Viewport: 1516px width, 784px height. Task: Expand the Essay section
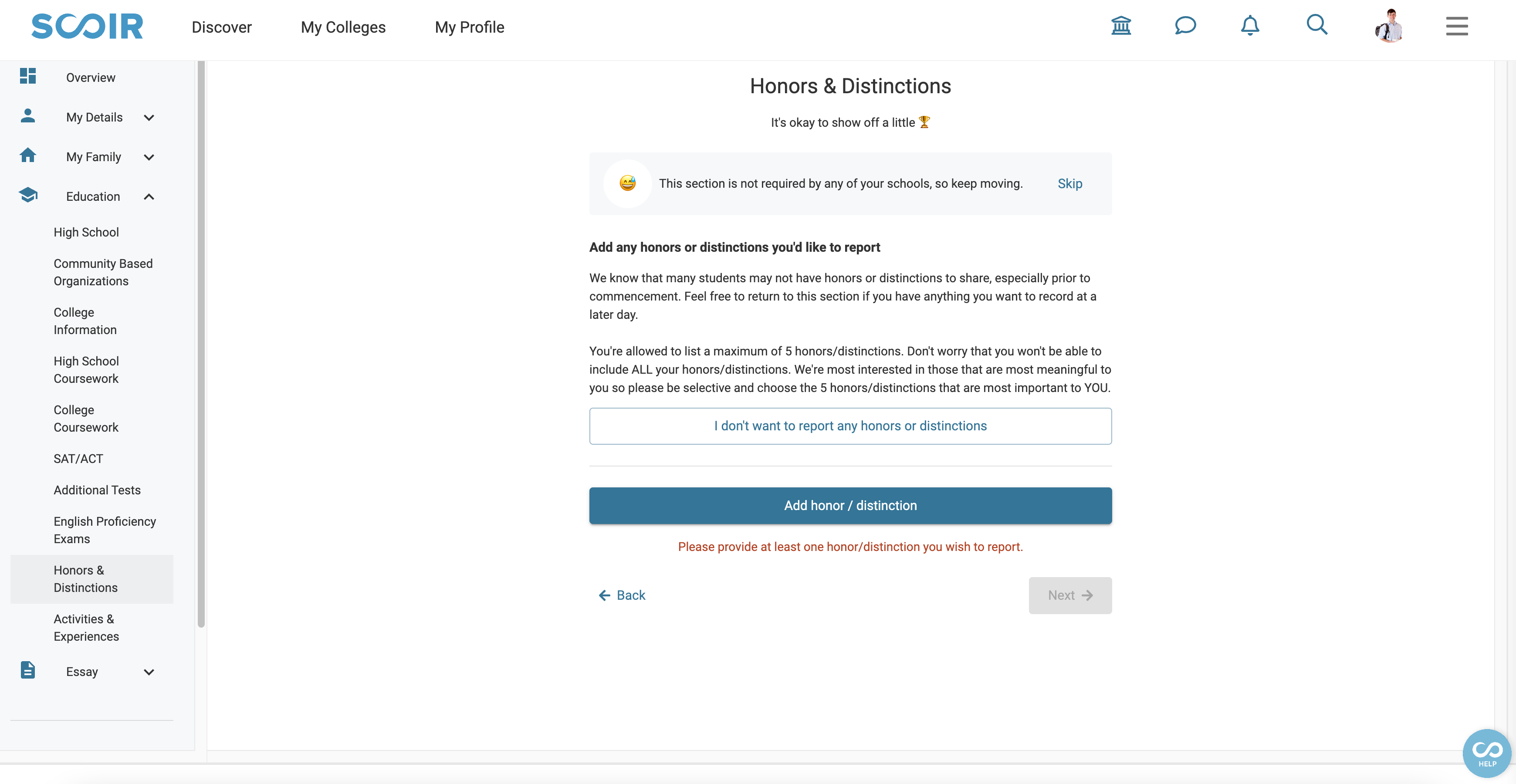point(149,672)
